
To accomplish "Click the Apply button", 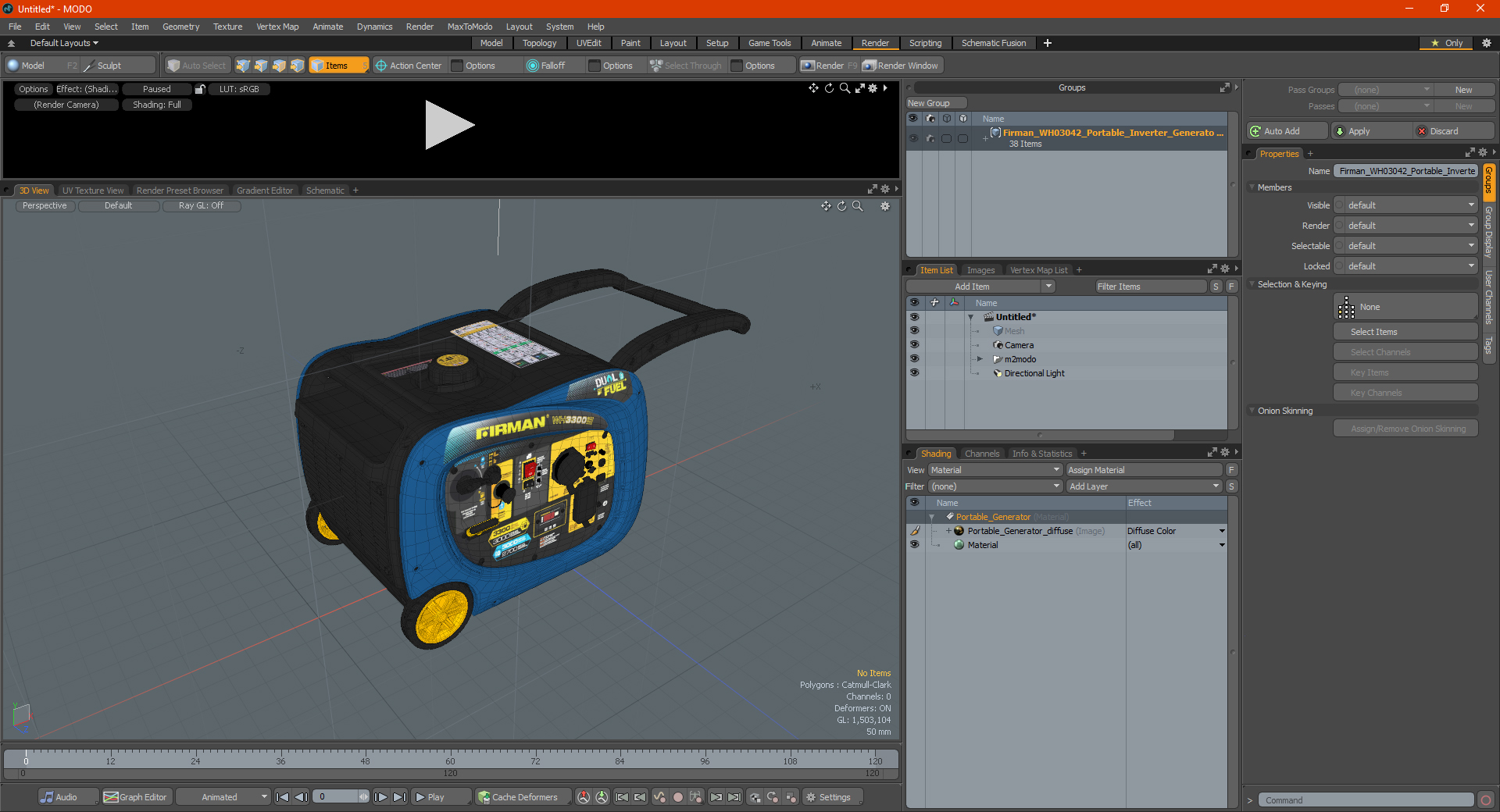I will pyautogui.click(x=1371, y=131).
